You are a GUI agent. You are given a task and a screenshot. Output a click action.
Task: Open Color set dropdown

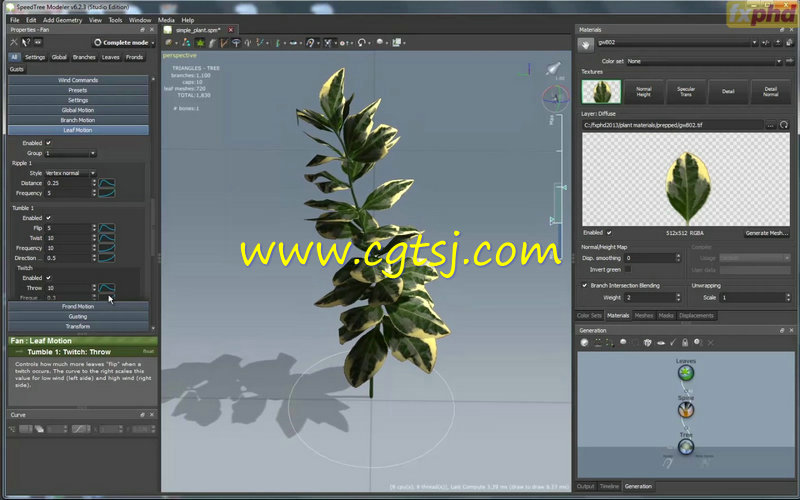tap(704, 61)
